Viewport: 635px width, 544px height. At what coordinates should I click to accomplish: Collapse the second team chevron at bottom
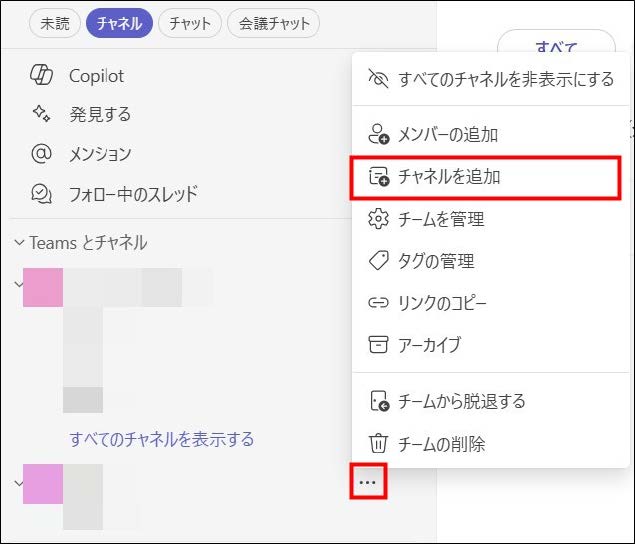[17, 482]
